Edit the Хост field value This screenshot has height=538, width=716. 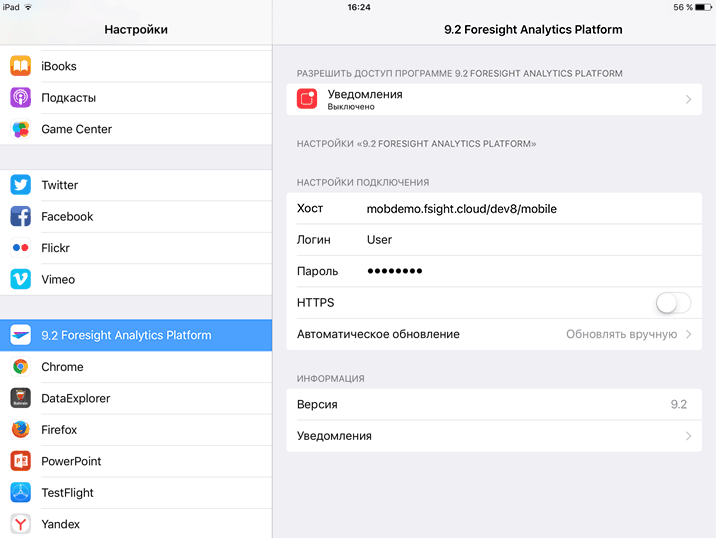tap(462, 209)
